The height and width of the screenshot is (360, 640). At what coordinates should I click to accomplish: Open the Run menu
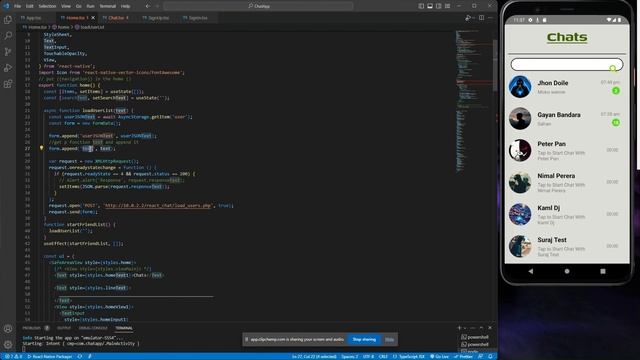point(90,6)
